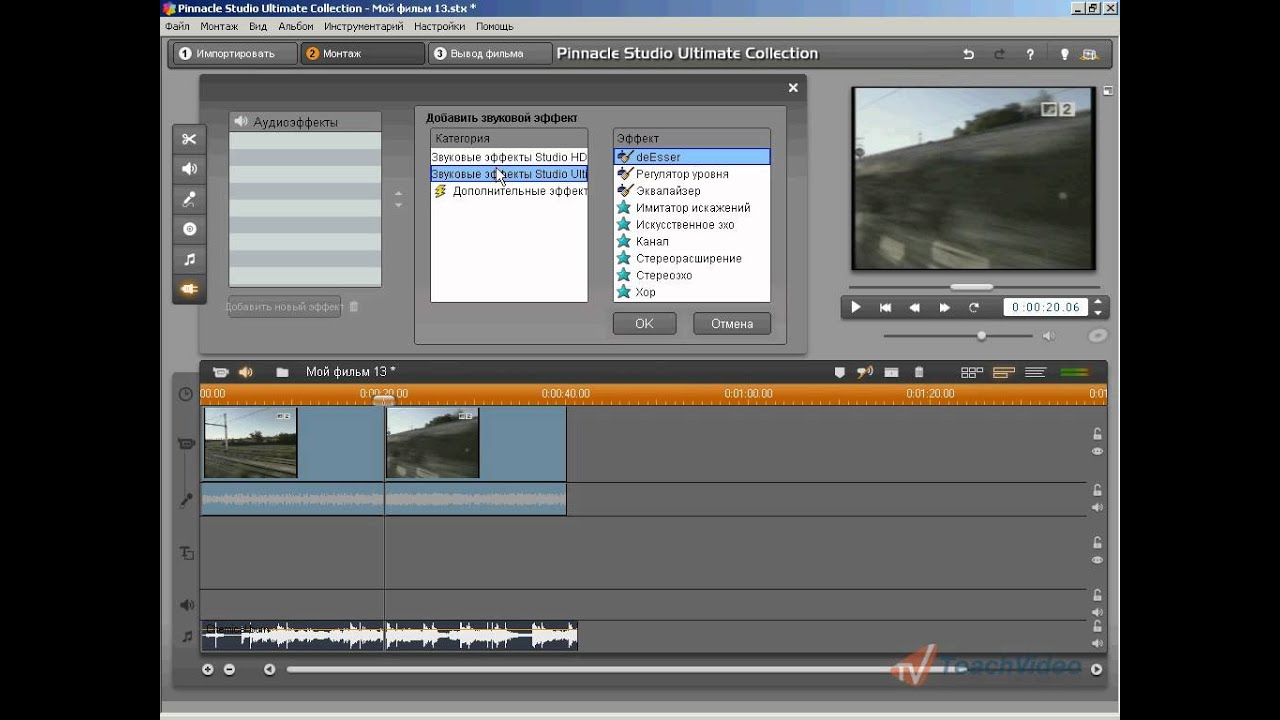Open the voice-over microphone tool
Viewport: 1280px width, 720px height.
tap(189, 199)
